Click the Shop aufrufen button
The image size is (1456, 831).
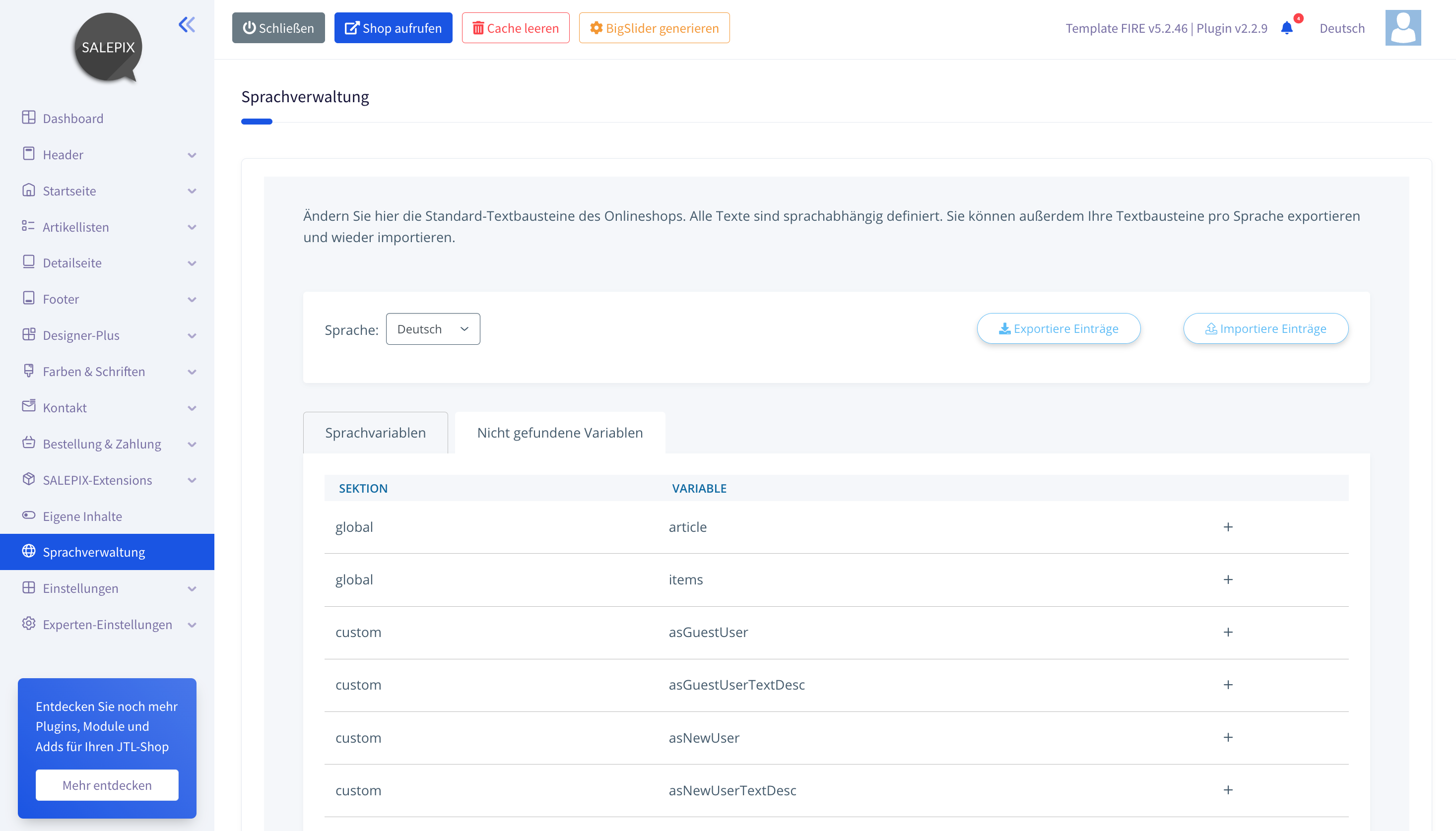(393, 28)
